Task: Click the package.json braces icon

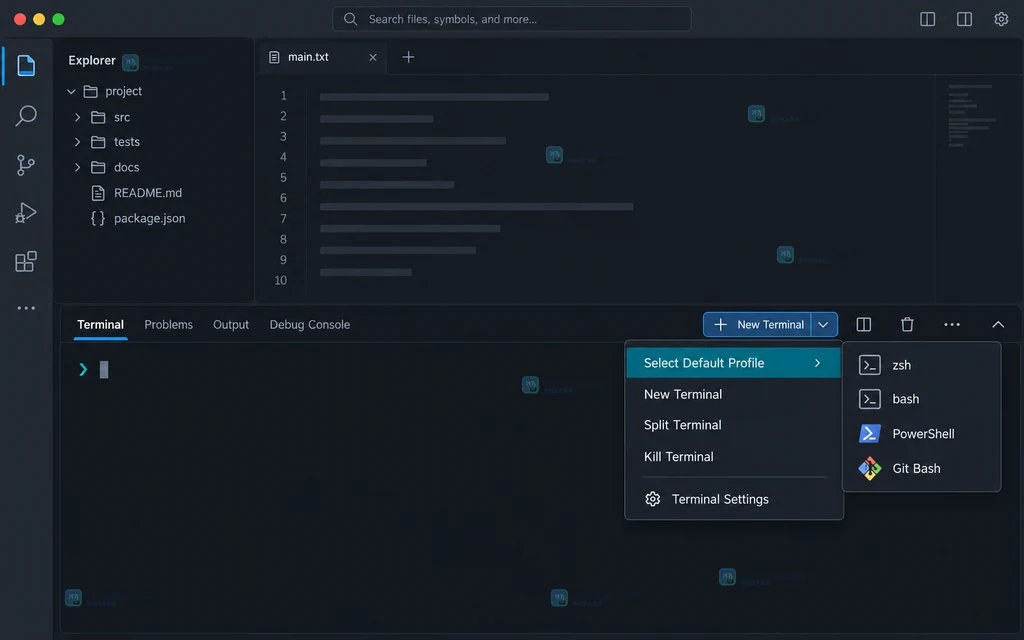Action: [98, 218]
